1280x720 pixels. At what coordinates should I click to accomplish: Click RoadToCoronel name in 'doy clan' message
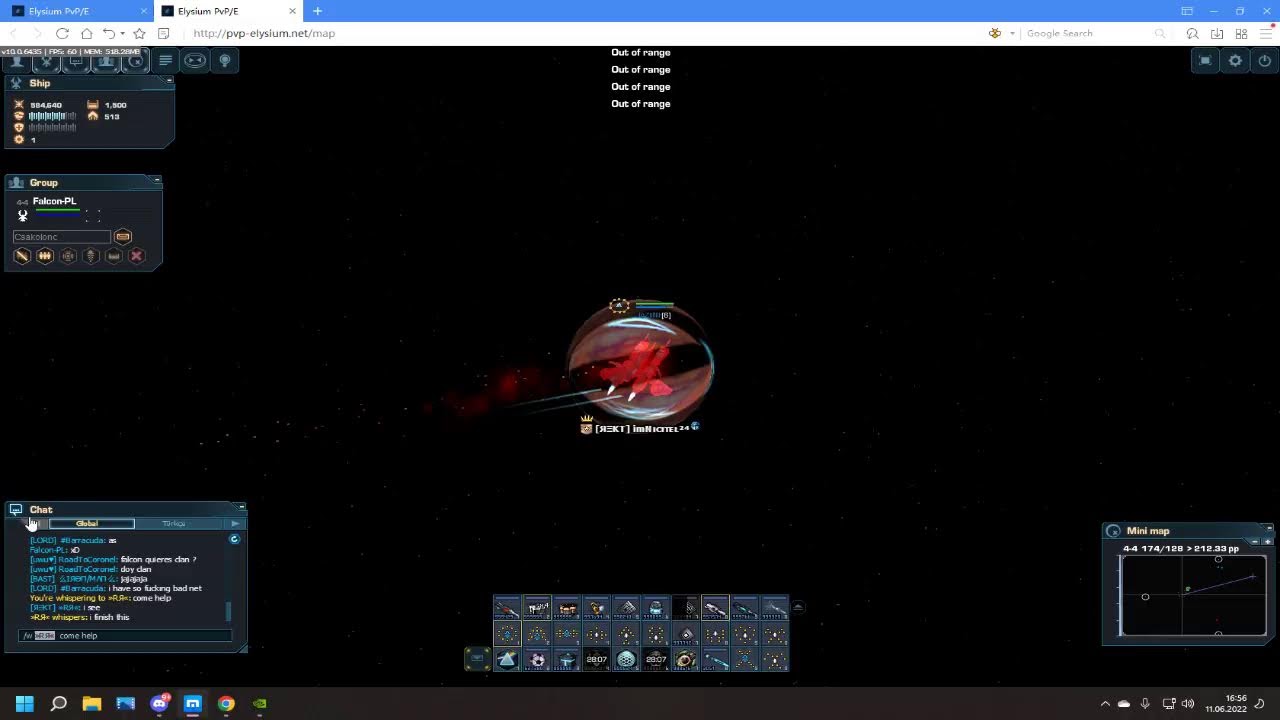(86, 569)
